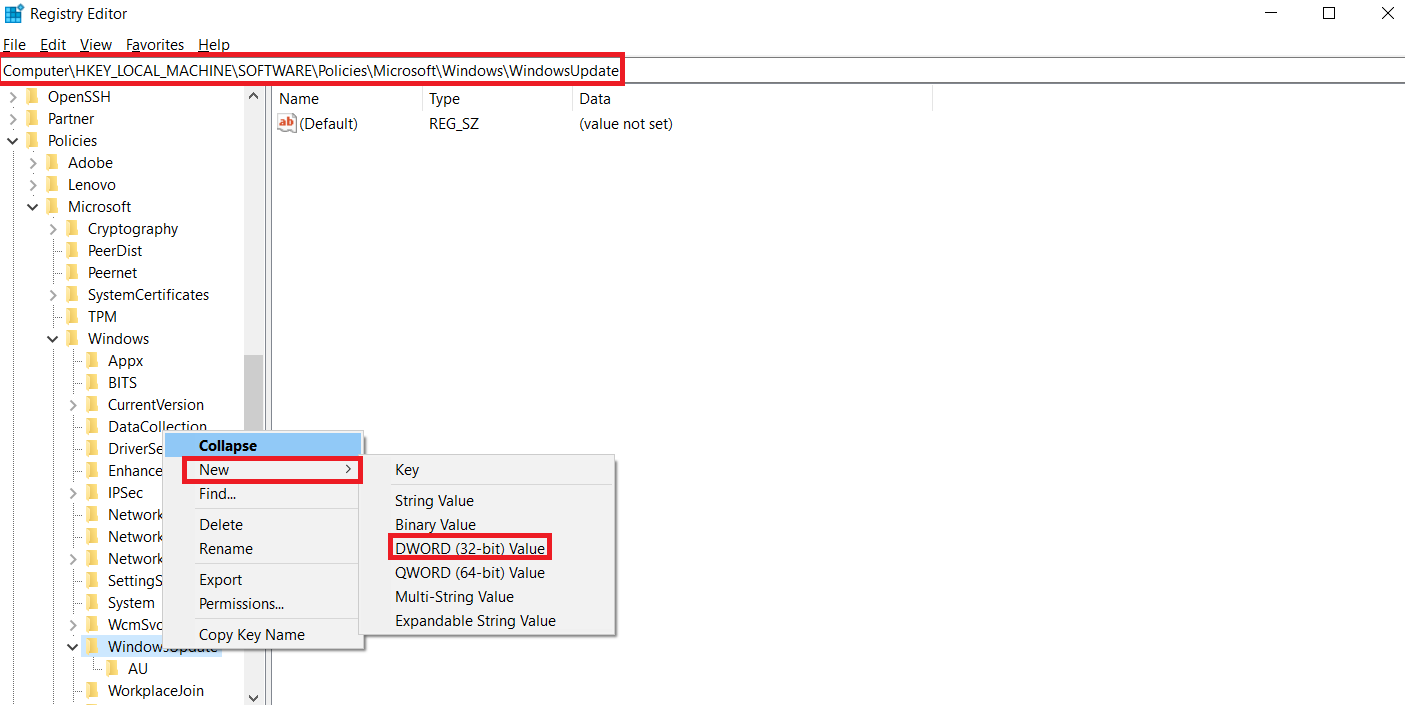Create a new Expandable String Value
1405x705 pixels.
click(x=487, y=621)
